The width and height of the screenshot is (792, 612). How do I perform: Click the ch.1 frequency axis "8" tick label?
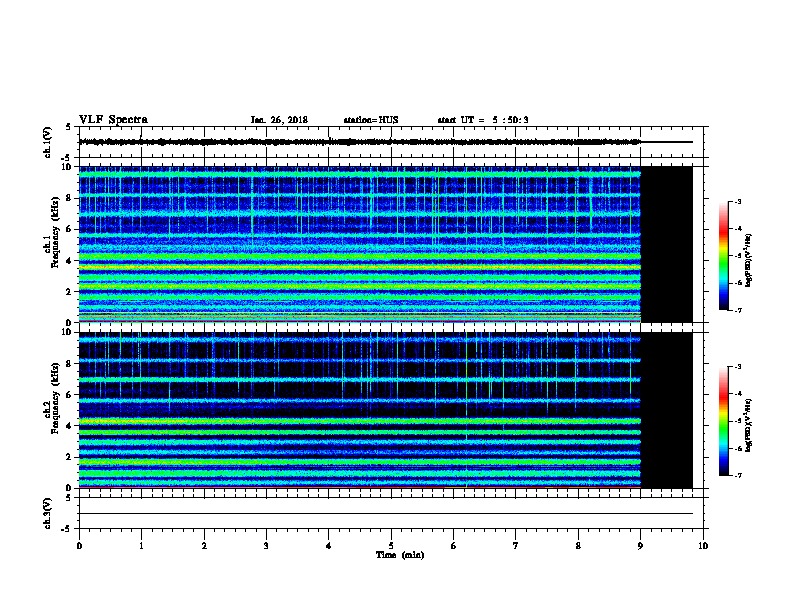[x=69, y=198]
